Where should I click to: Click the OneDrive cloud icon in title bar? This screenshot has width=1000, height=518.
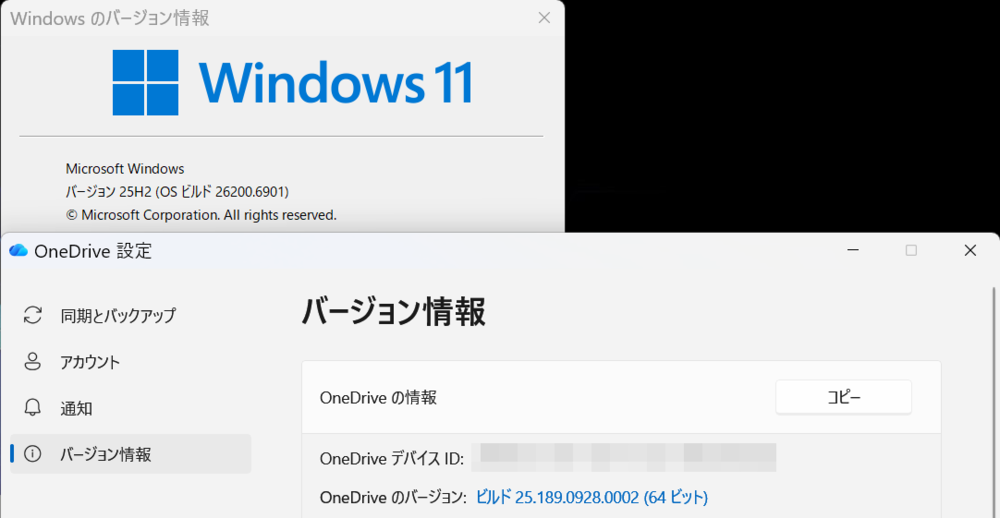click(18, 251)
